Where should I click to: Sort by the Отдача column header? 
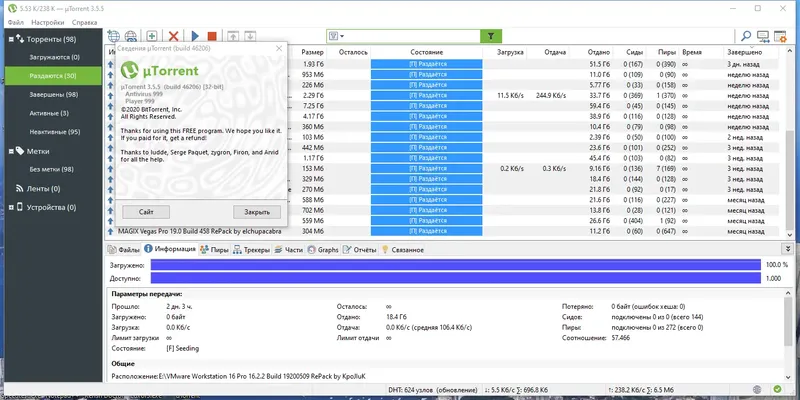click(x=555, y=52)
